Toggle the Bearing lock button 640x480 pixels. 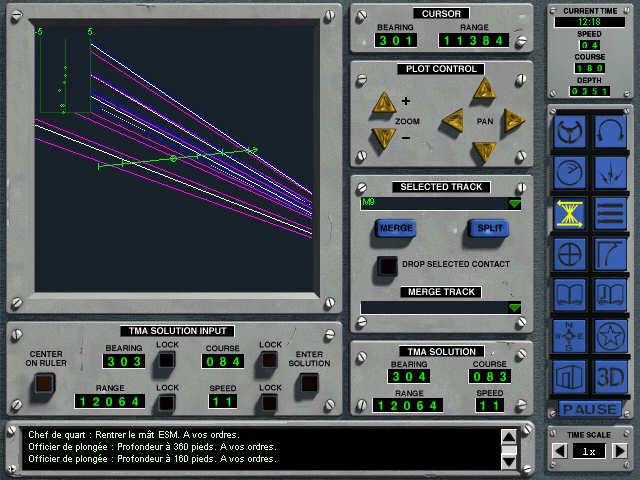pyautogui.click(x=167, y=361)
